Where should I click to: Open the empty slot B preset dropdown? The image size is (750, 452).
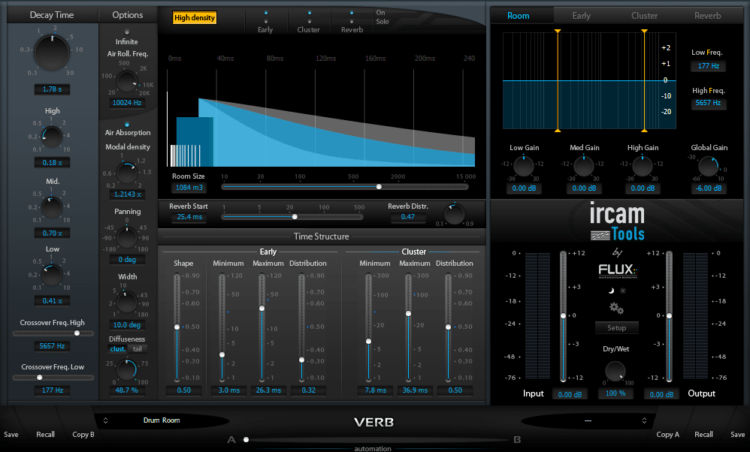(x=588, y=420)
